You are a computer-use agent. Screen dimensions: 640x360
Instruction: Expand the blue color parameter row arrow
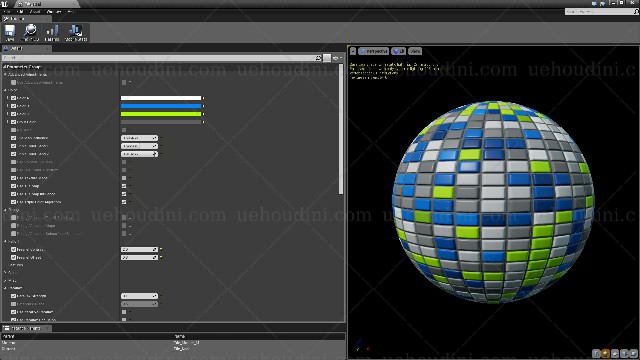tap(7, 106)
